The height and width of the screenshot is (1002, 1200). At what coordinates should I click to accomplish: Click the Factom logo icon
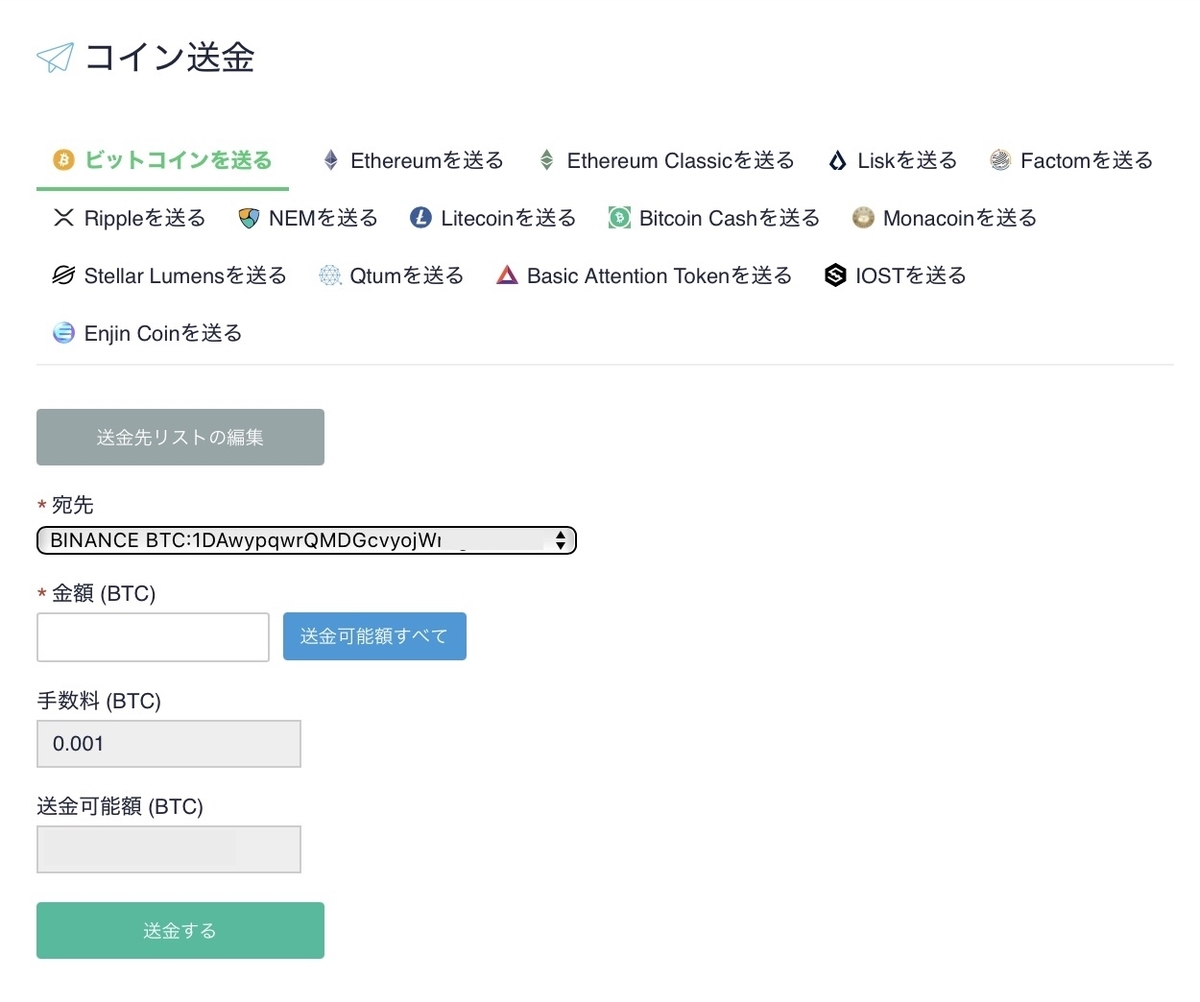tap(1001, 160)
